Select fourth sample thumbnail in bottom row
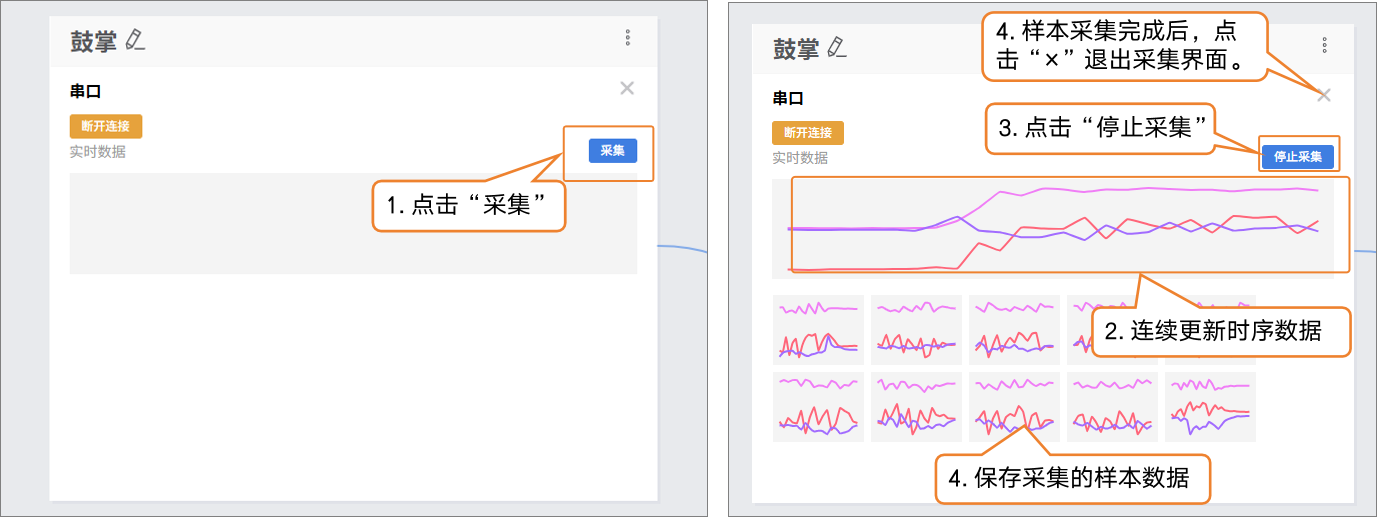This screenshot has height=517, width=1378. (x=1112, y=407)
